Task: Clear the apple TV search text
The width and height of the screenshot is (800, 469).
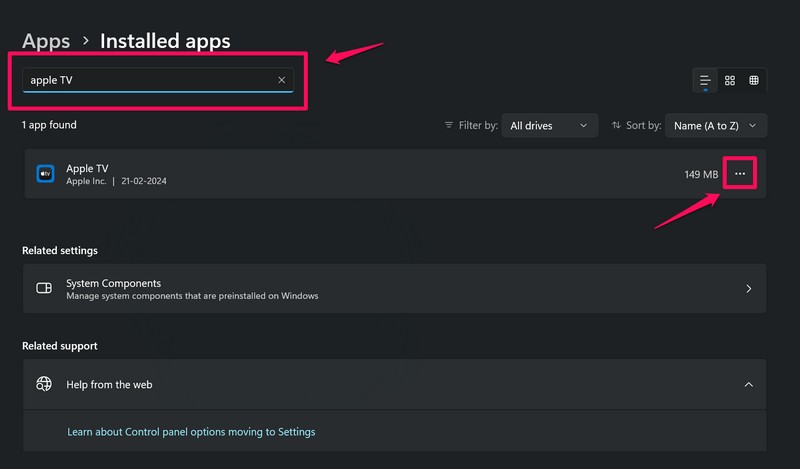Action: (x=281, y=80)
